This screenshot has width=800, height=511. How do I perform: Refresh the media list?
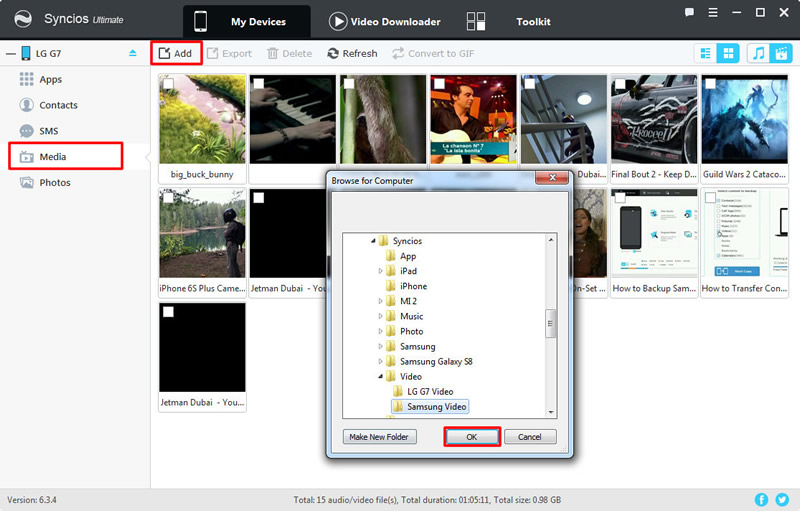pos(352,53)
